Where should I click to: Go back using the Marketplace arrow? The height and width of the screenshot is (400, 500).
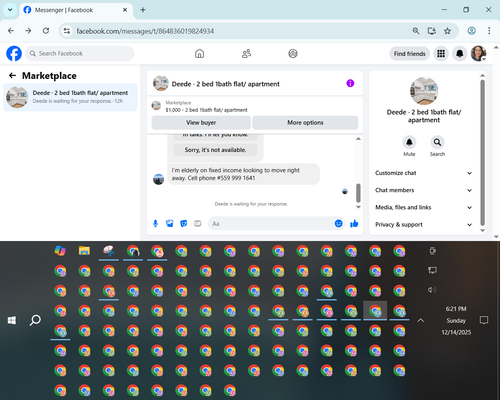[x=12, y=76]
